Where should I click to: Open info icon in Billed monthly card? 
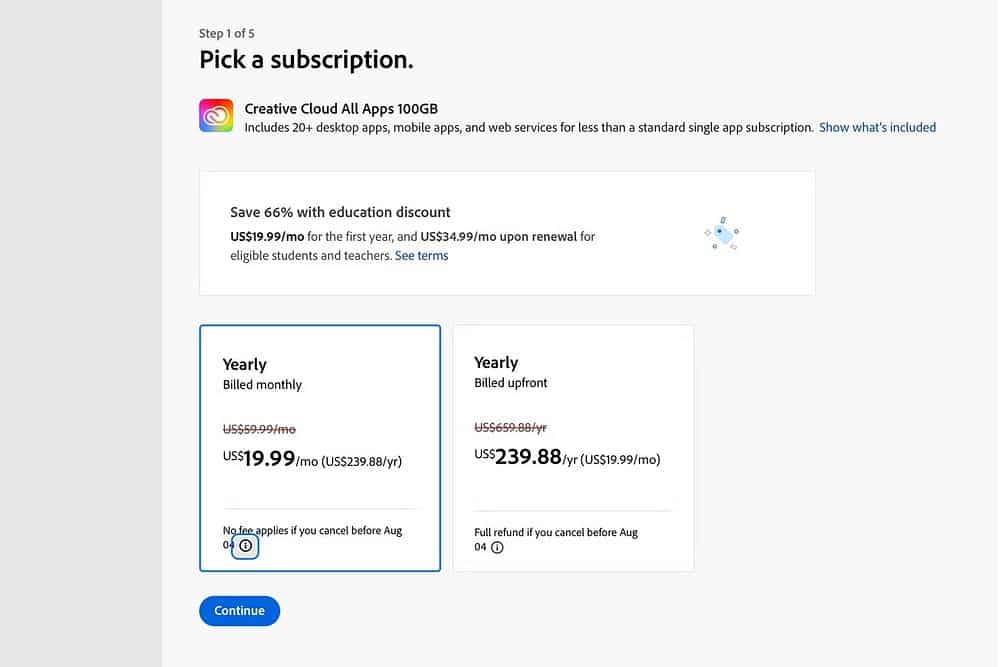coord(246,546)
